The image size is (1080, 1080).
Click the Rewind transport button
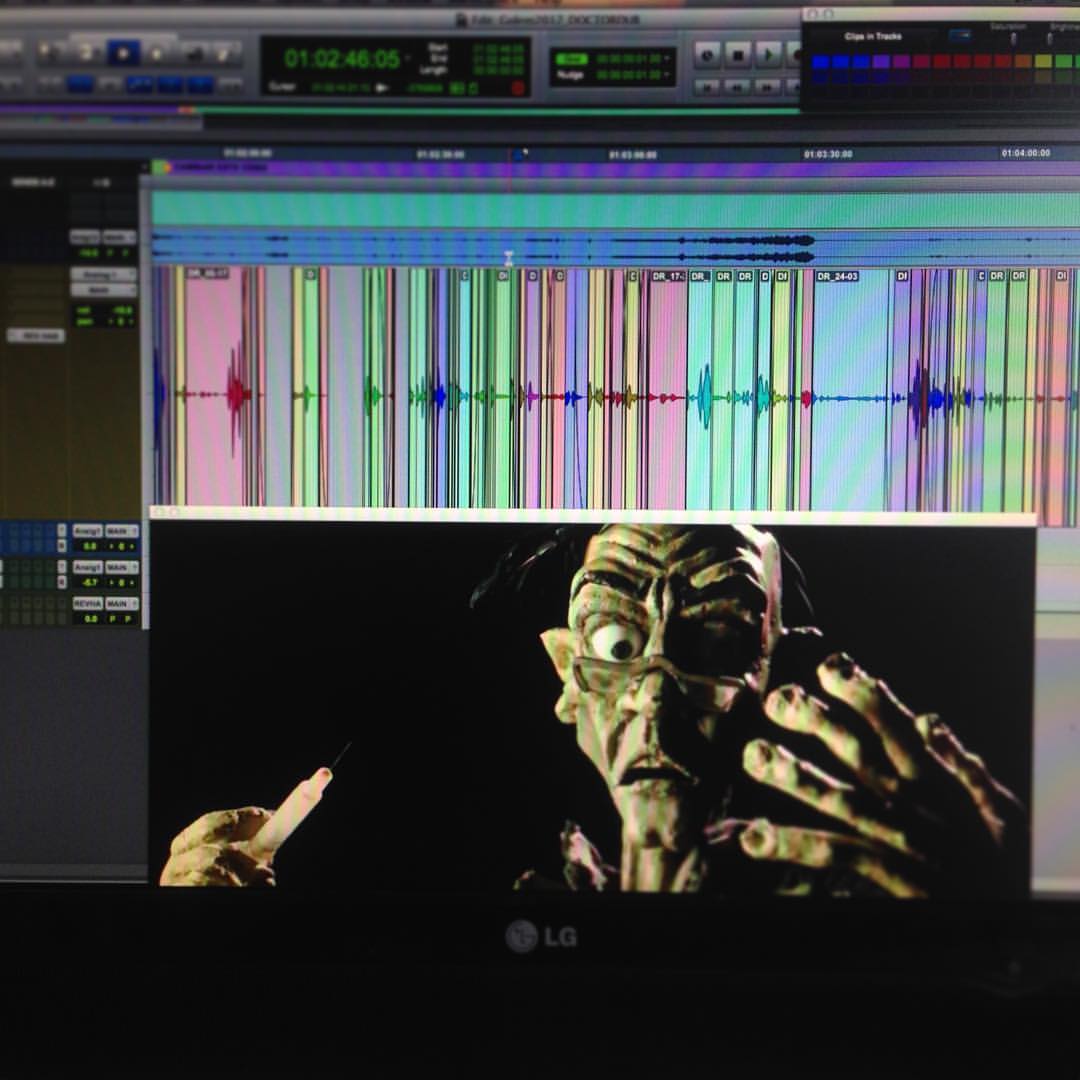click(738, 87)
